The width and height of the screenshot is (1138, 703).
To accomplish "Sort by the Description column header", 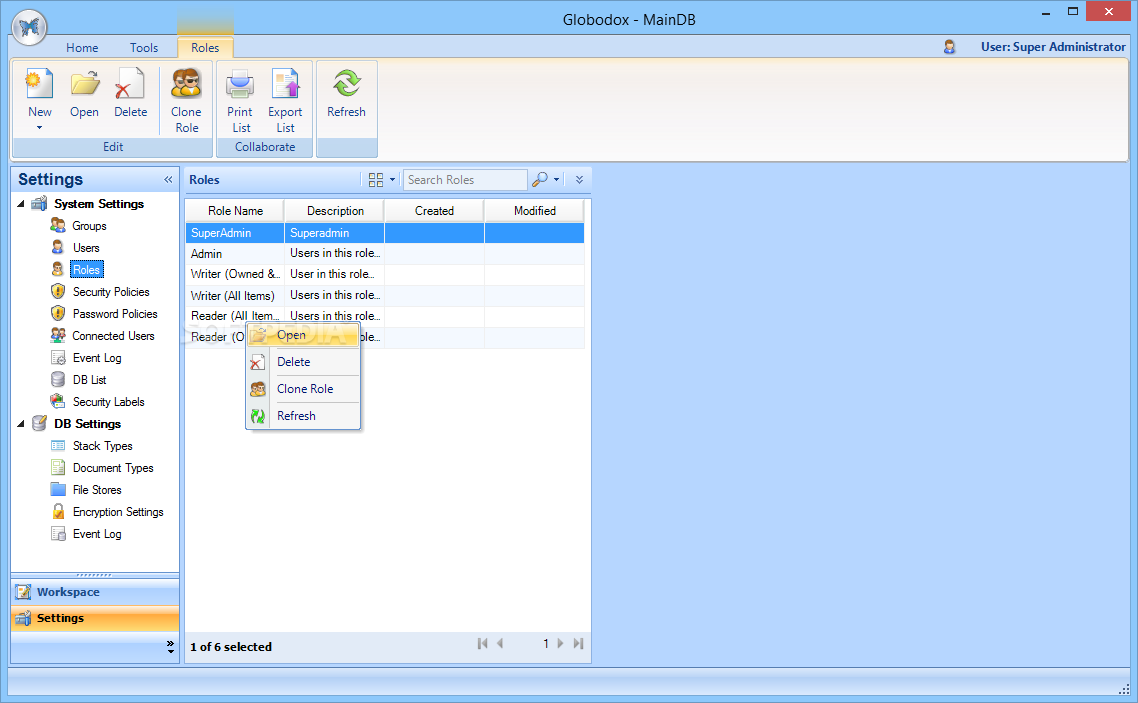I will pos(335,210).
